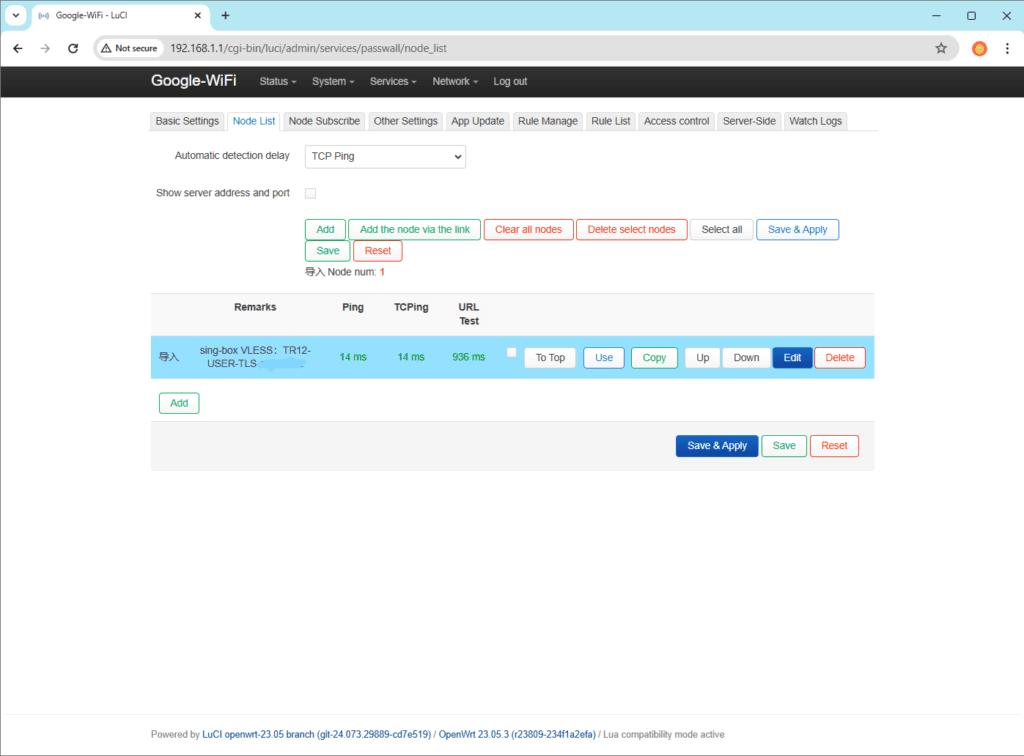Open the Other Settings tab
The width and height of the screenshot is (1024, 756).
405,121
